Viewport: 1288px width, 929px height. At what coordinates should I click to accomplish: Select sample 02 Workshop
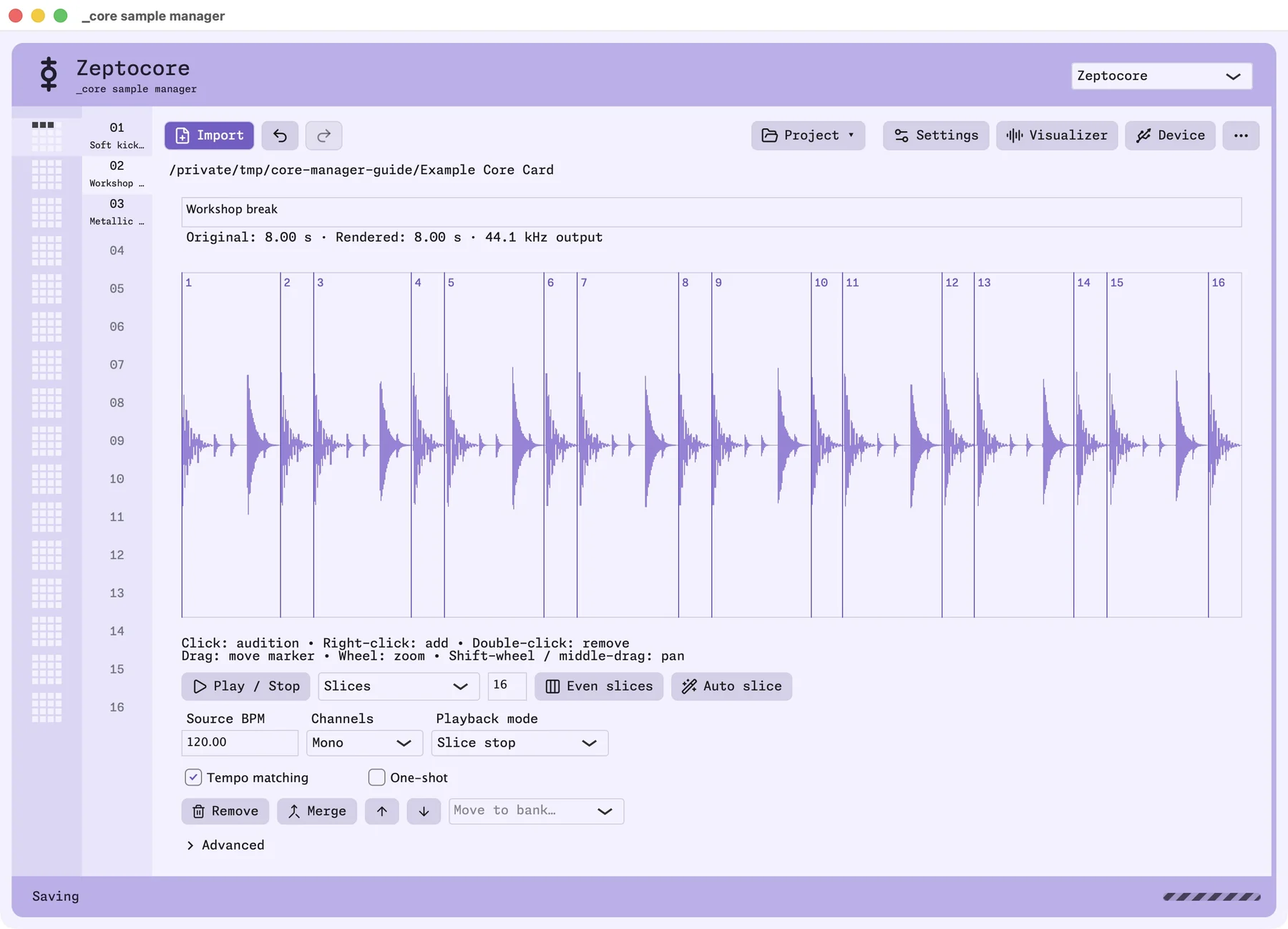tap(117, 174)
